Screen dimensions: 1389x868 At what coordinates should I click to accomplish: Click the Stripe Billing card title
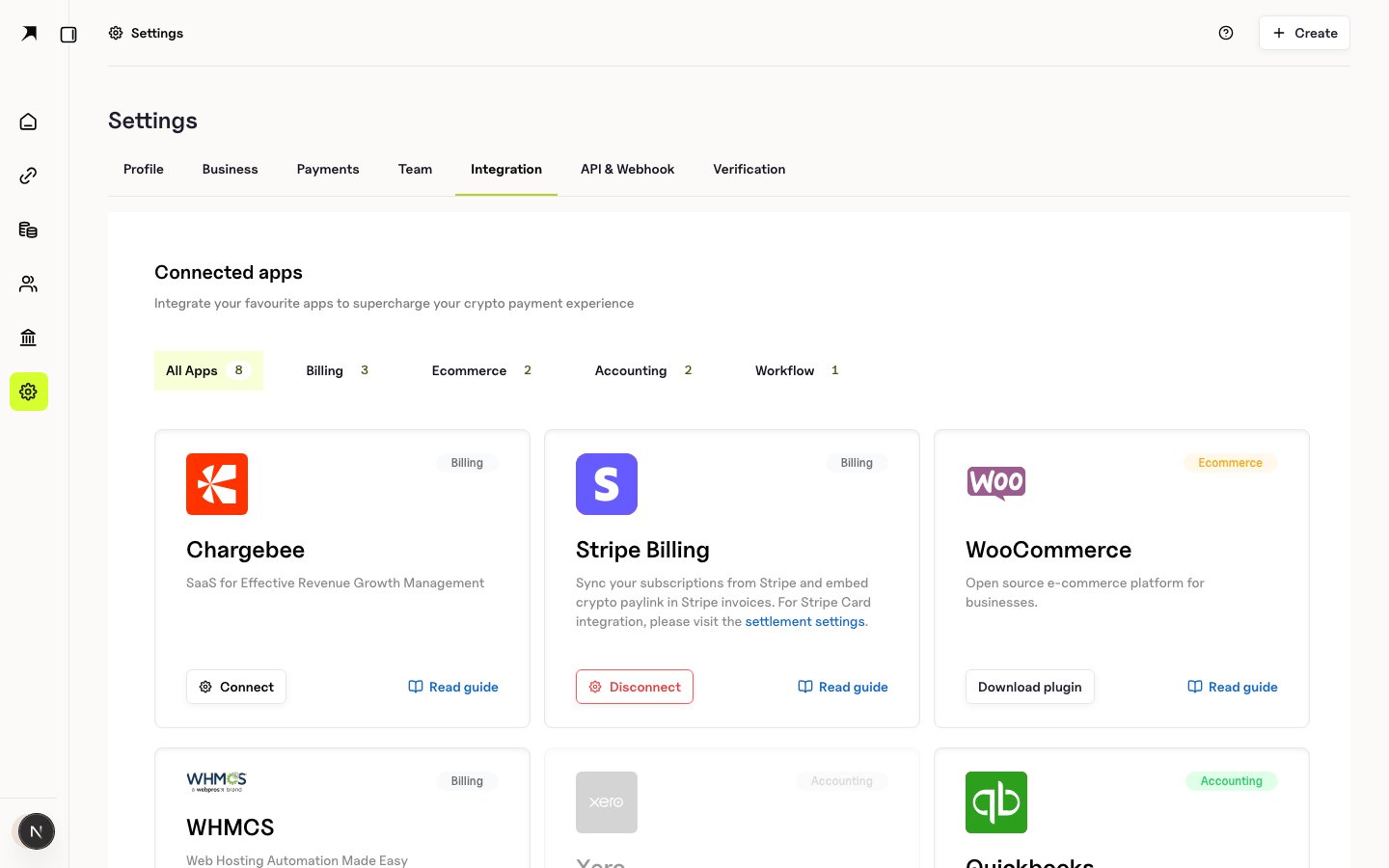pos(642,550)
